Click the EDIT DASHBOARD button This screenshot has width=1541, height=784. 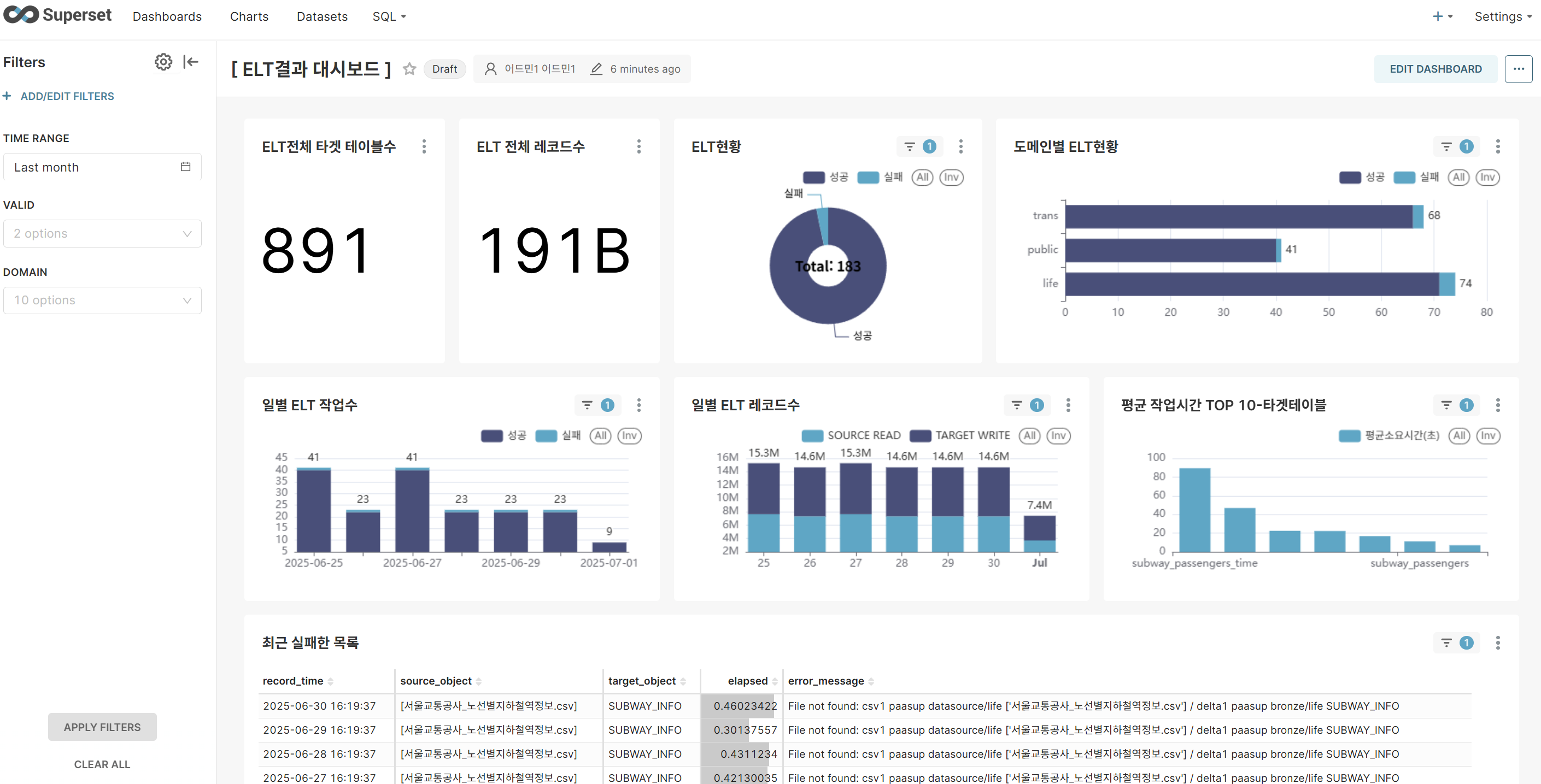pyautogui.click(x=1435, y=69)
